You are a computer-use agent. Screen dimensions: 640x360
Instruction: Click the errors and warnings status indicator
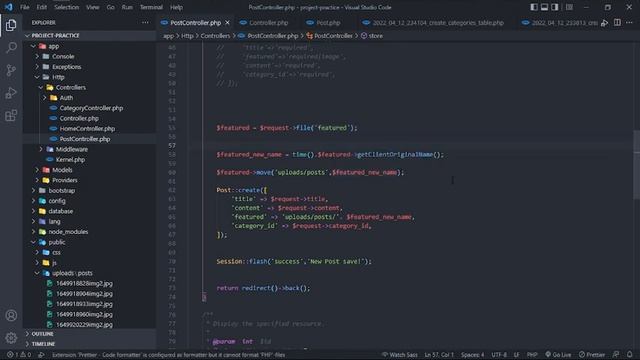tap(19, 355)
